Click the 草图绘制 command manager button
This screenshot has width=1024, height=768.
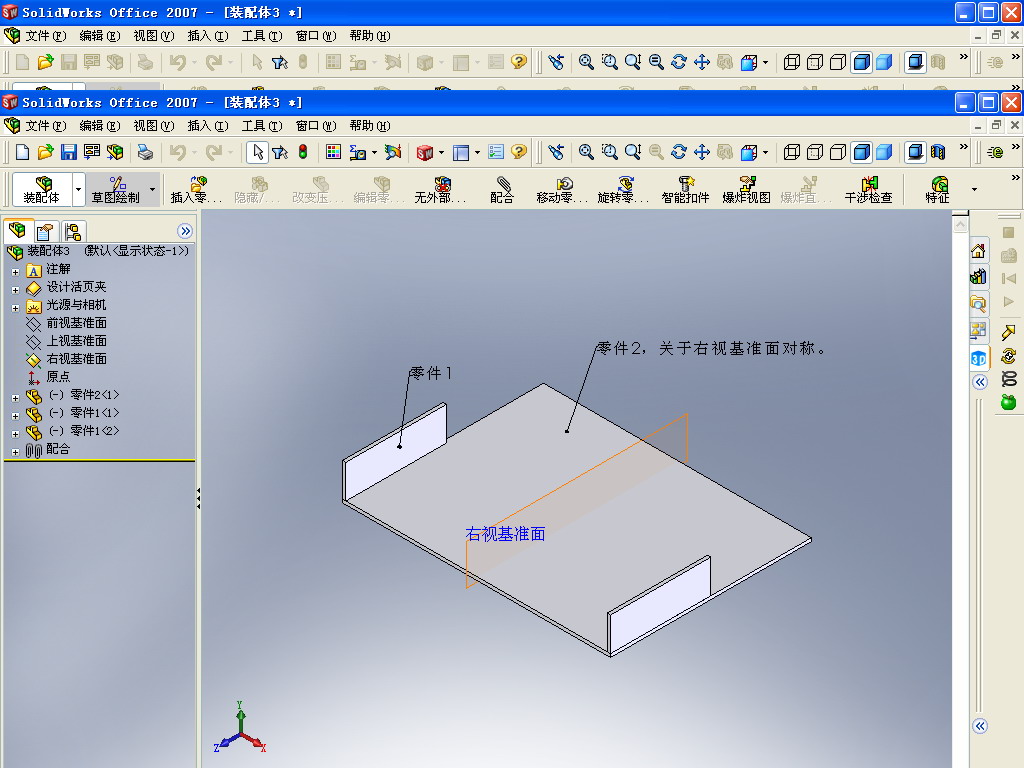[116, 189]
